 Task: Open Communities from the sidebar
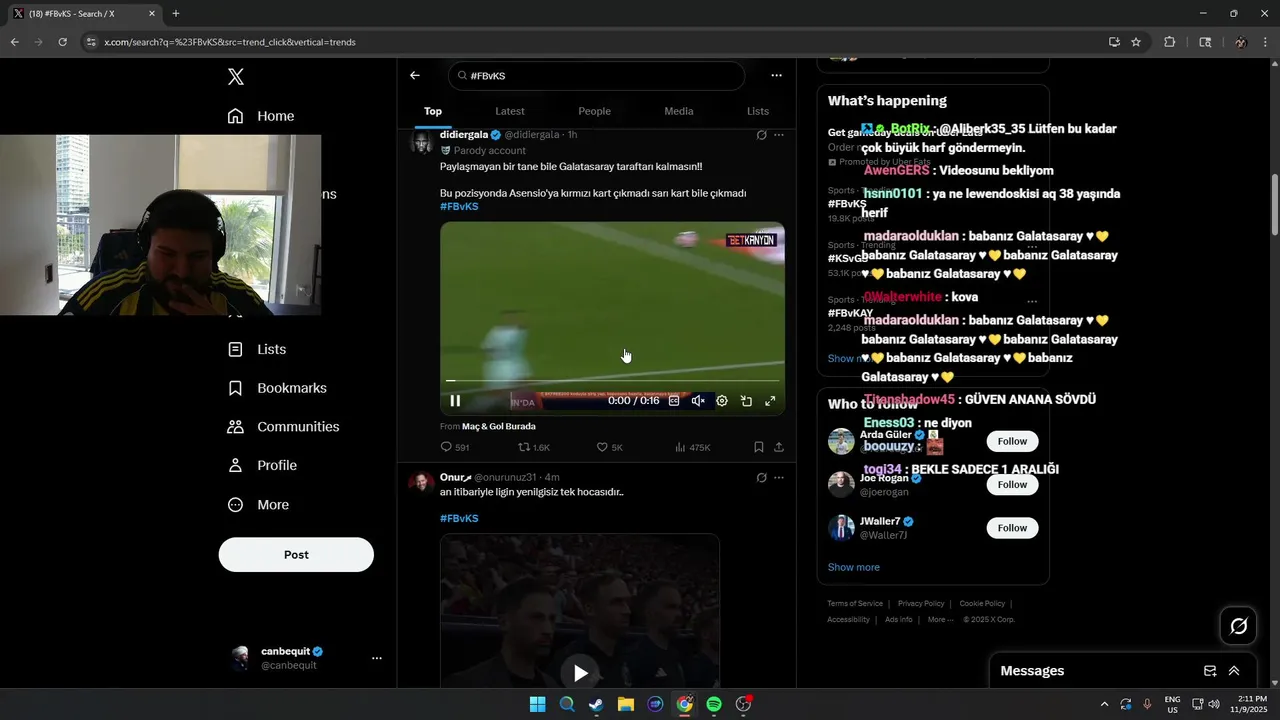[x=283, y=427]
